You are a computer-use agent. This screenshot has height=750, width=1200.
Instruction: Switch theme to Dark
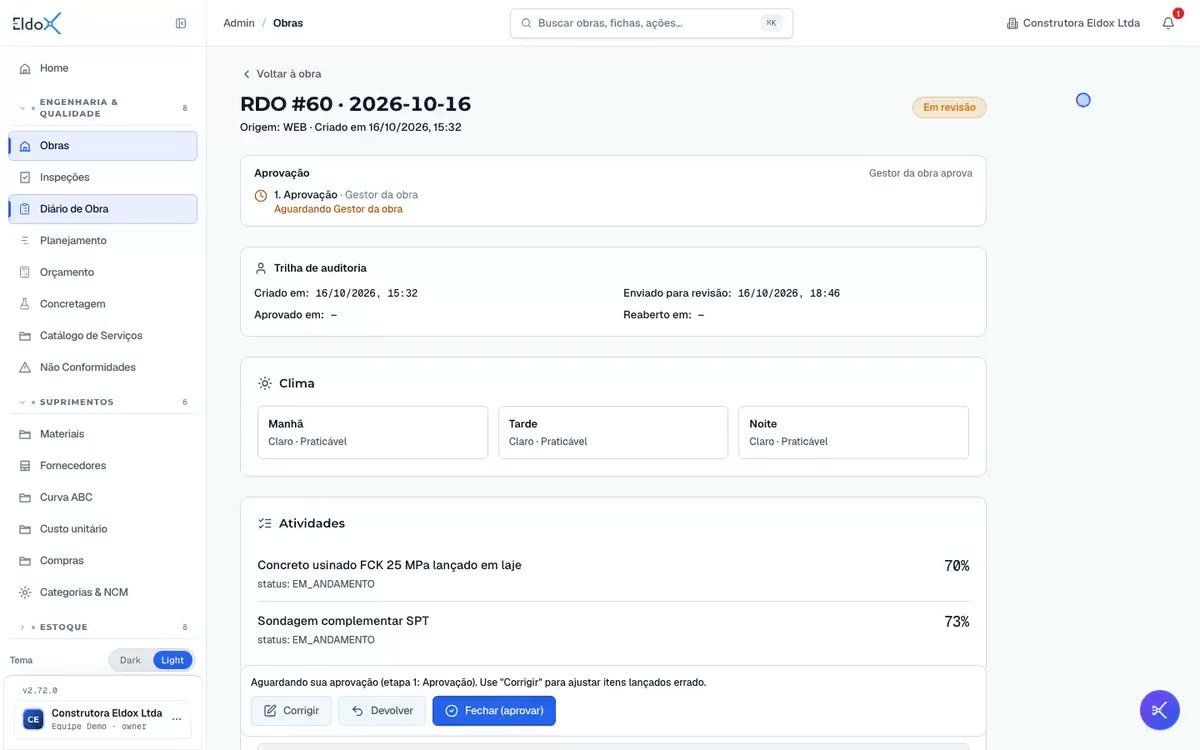coord(131,660)
